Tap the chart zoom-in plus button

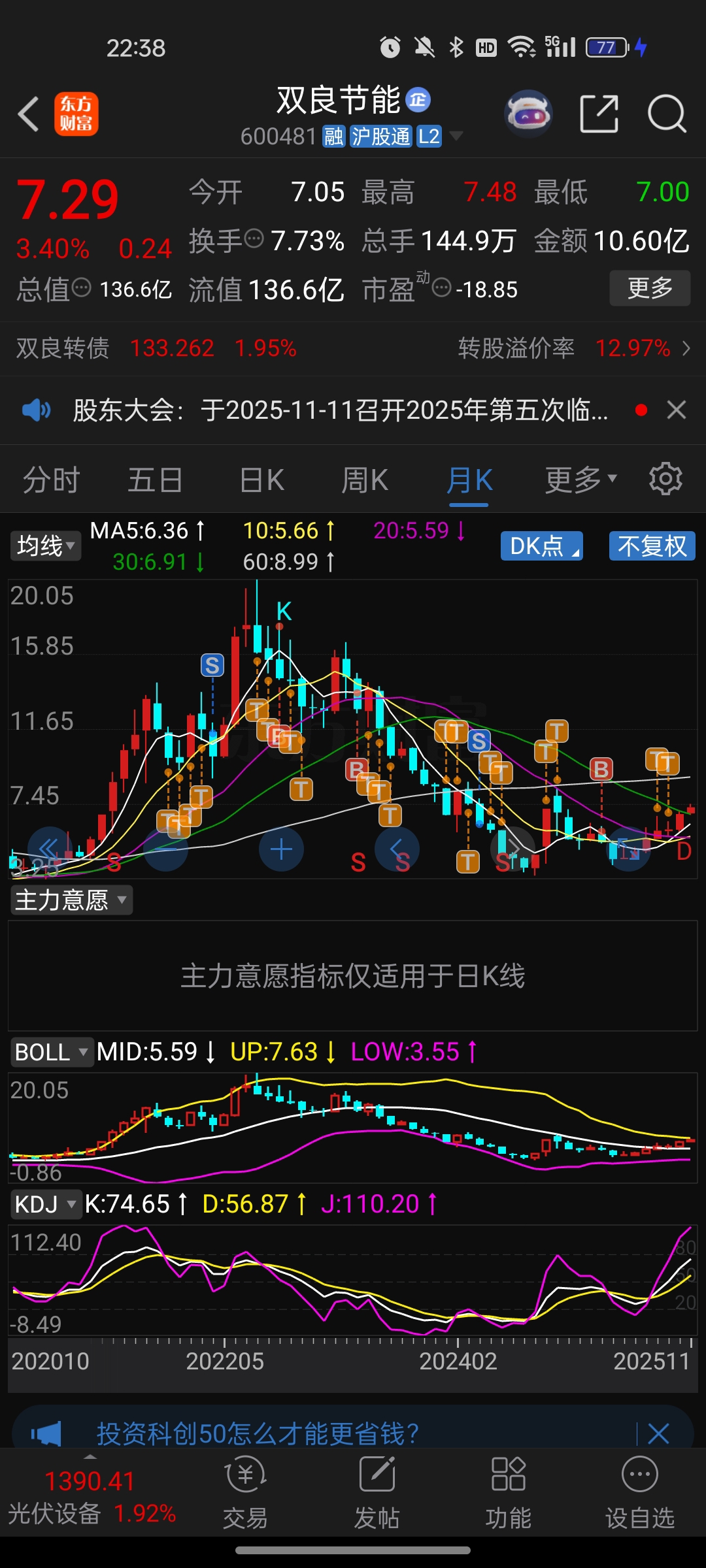(281, 849)
